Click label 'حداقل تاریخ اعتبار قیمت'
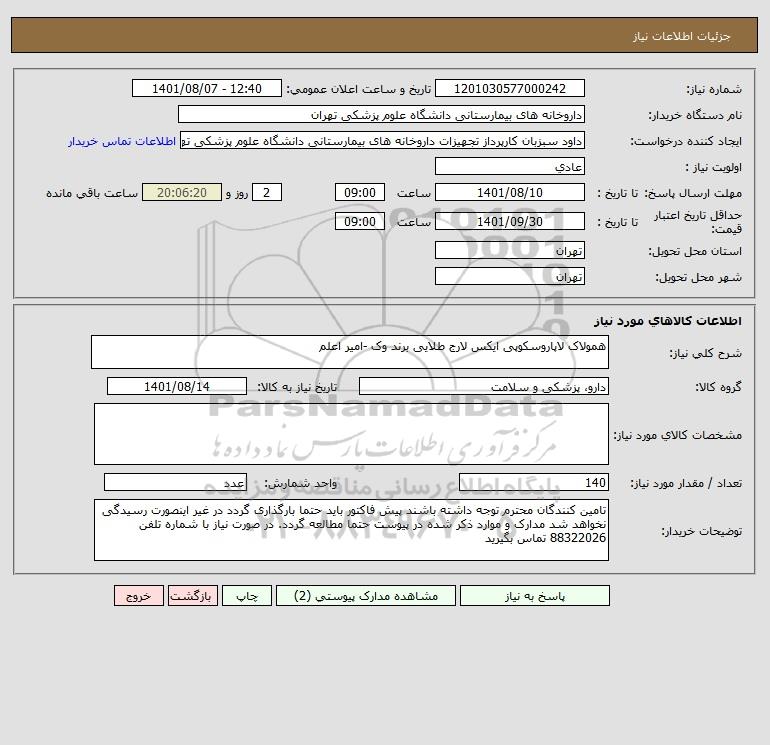This screenshot has height=745, width=770. click(698, 222)
